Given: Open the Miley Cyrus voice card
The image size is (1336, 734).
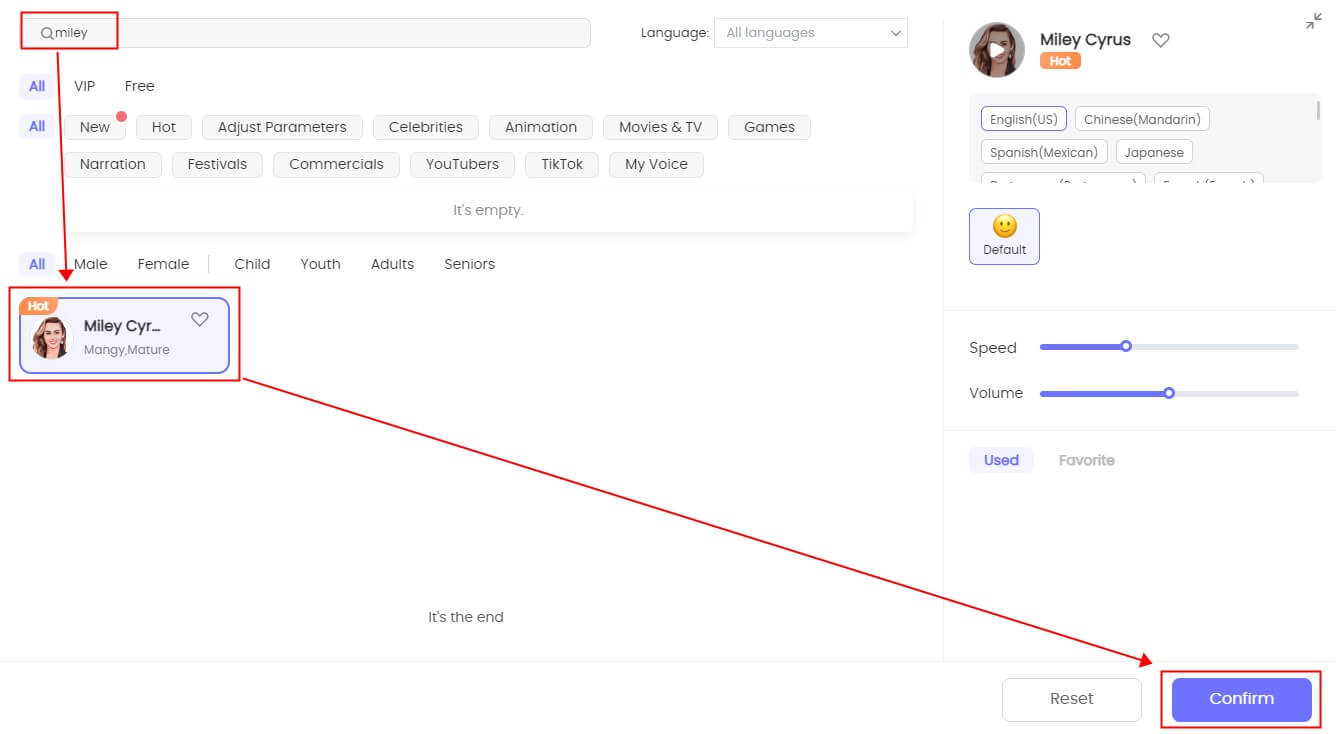Looking at the screenshot, I should (x=124, y=335).
